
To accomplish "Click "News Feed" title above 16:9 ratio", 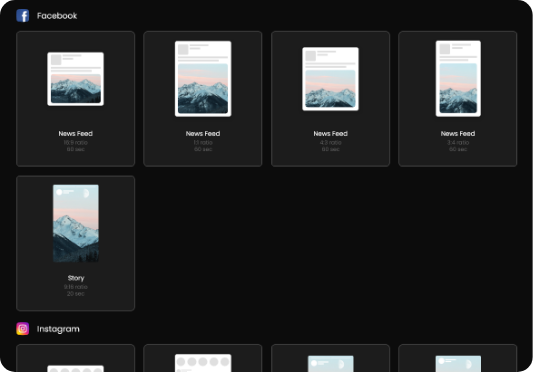I will [x=75, y=134].
